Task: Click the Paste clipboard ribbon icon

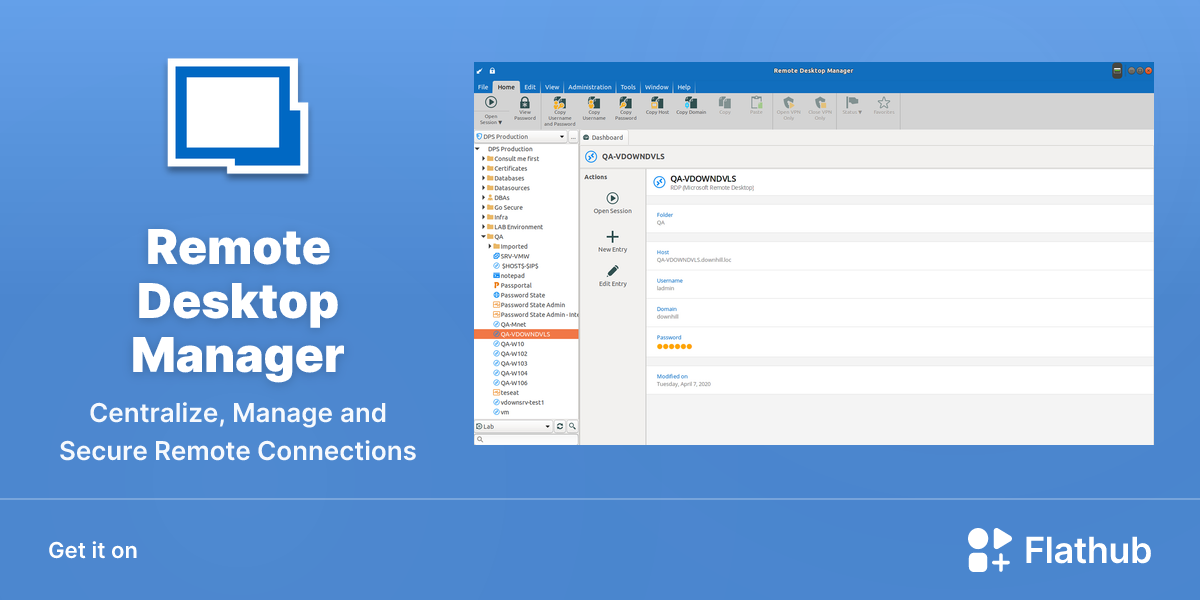Action: click(x=756, y=102)
